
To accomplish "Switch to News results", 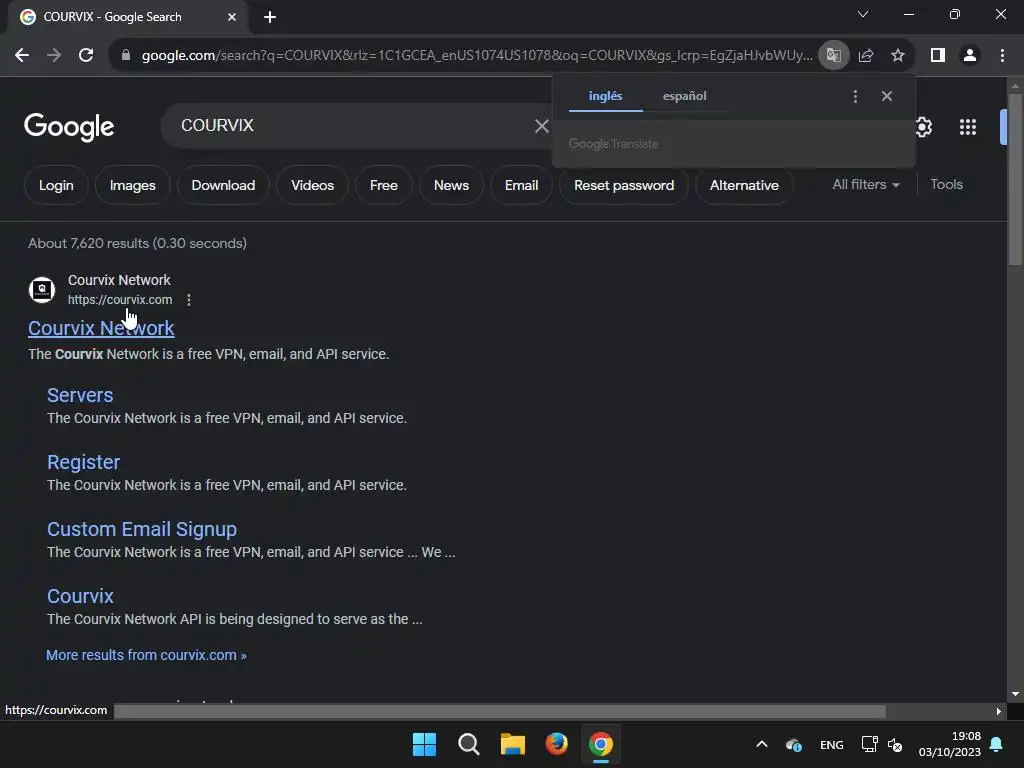I will tap(451, 185).
